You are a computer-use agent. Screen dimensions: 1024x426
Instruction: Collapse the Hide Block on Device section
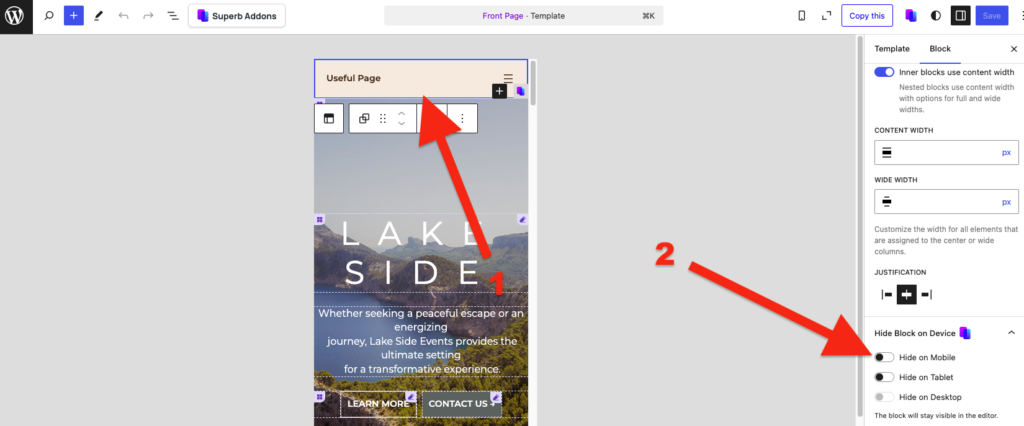1011,333
